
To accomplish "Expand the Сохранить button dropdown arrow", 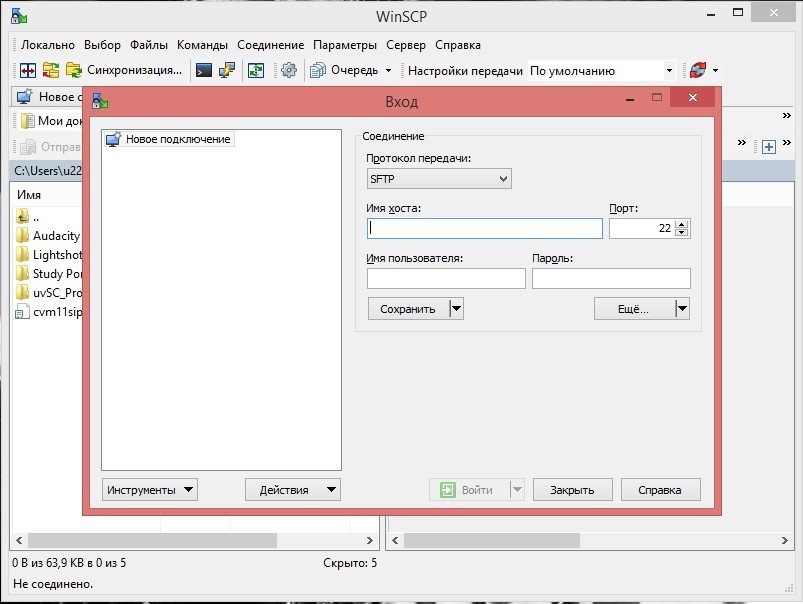I will click(x=456, y=309).
